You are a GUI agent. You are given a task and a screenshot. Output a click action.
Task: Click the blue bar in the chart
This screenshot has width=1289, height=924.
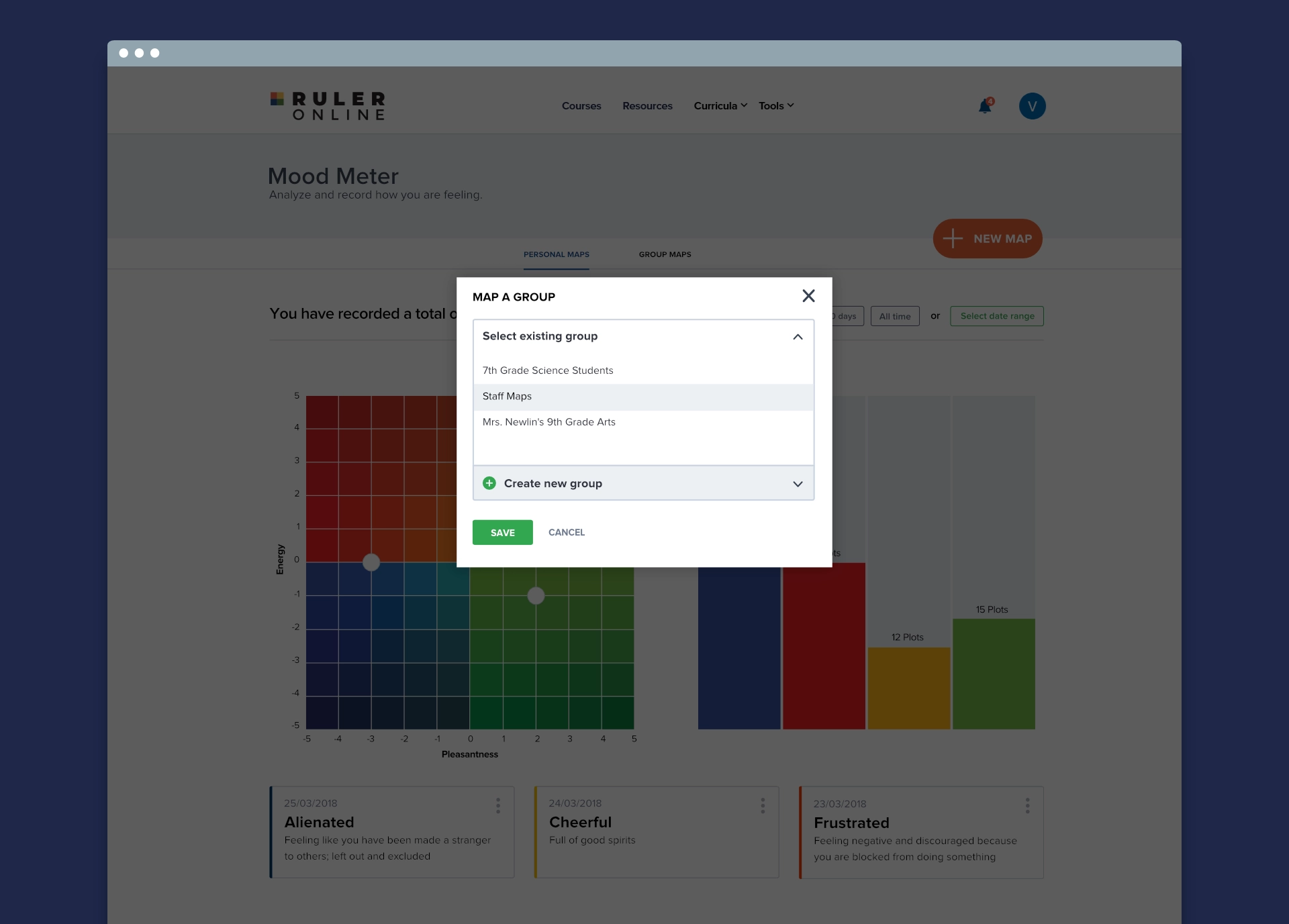(x=738, y=648)
